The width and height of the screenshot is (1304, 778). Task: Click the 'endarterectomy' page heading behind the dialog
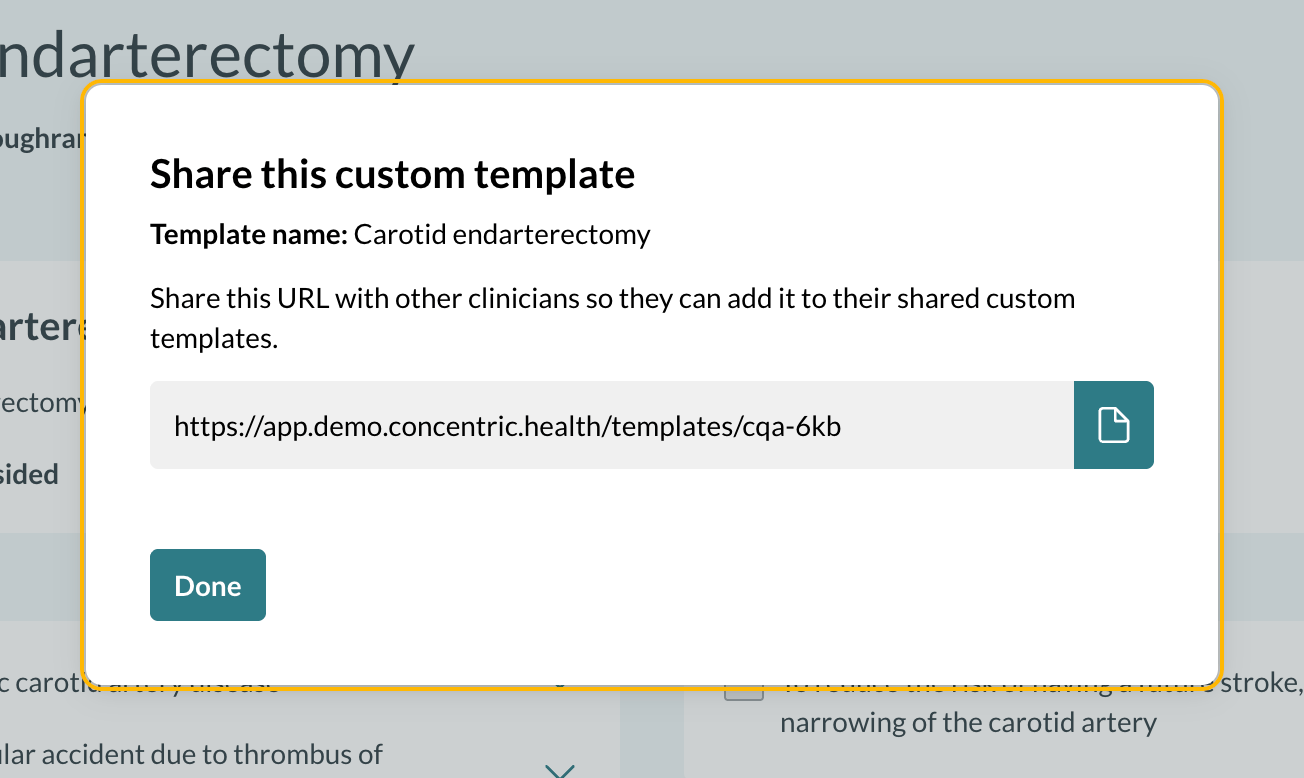205,55
